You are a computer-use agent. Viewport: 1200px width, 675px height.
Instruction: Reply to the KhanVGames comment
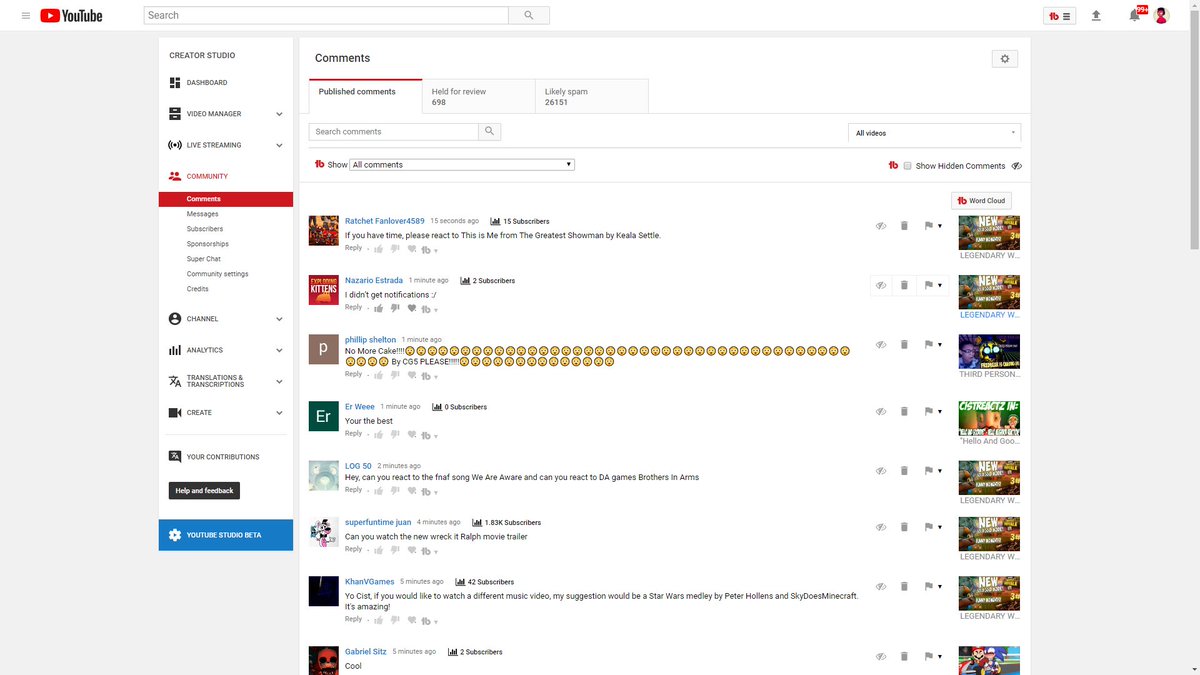point(353,619)
